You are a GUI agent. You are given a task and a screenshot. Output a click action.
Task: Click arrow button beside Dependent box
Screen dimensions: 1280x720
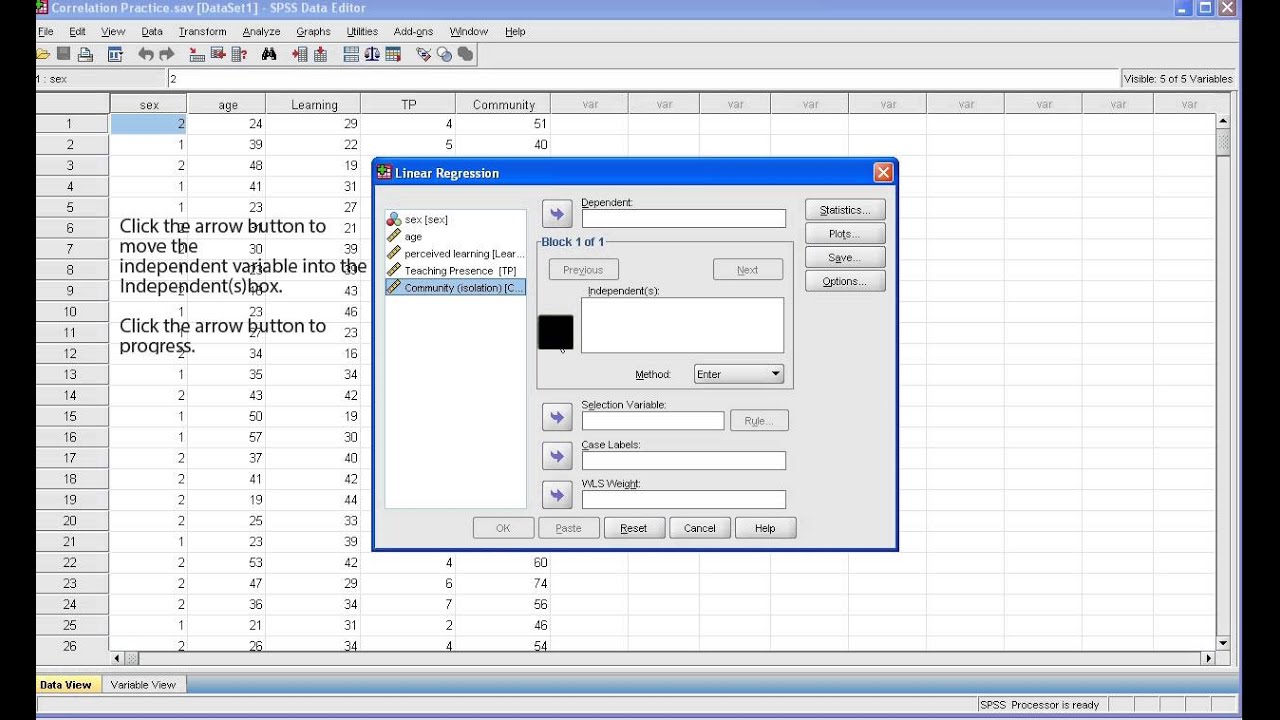(x=557, y=214)
